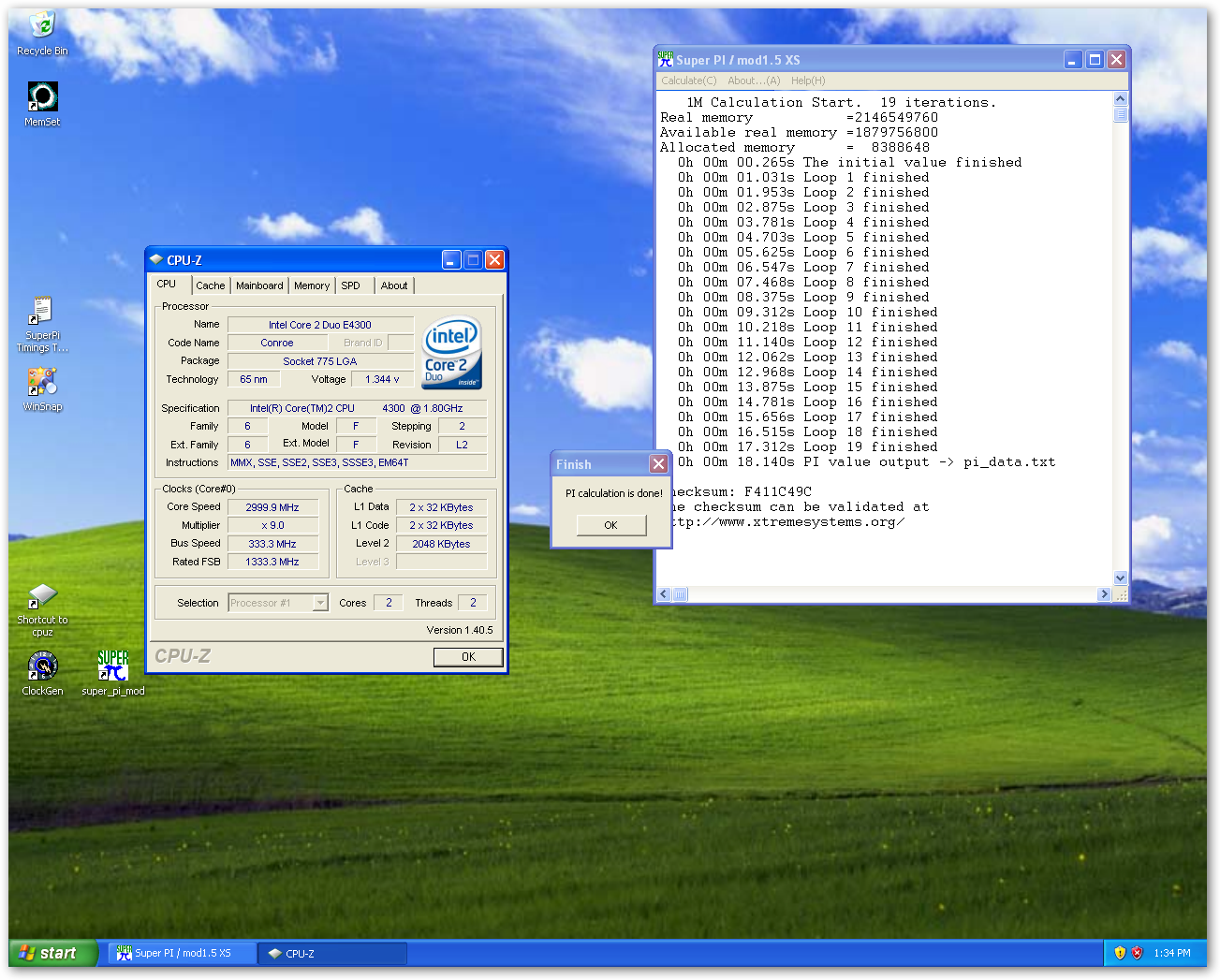This screenshot has height=980, width=1220.
Task: Close the Super PI window
Action: [1116, 60]
